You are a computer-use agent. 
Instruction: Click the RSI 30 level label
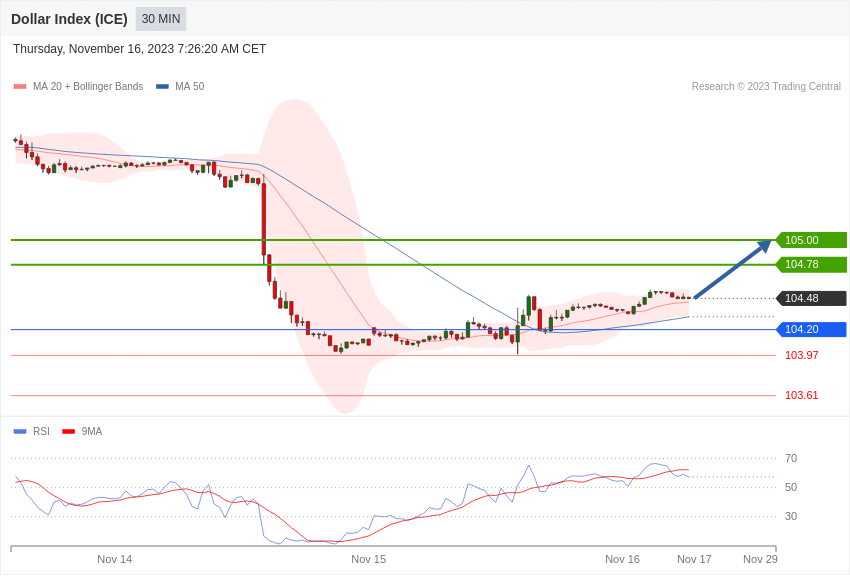[791, 516]
